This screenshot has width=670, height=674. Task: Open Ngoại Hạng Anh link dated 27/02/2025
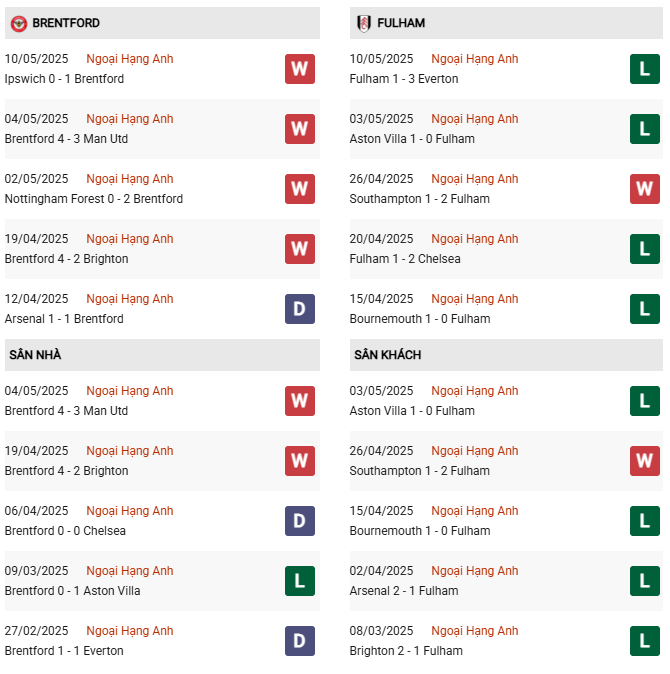tap(130, 631)
